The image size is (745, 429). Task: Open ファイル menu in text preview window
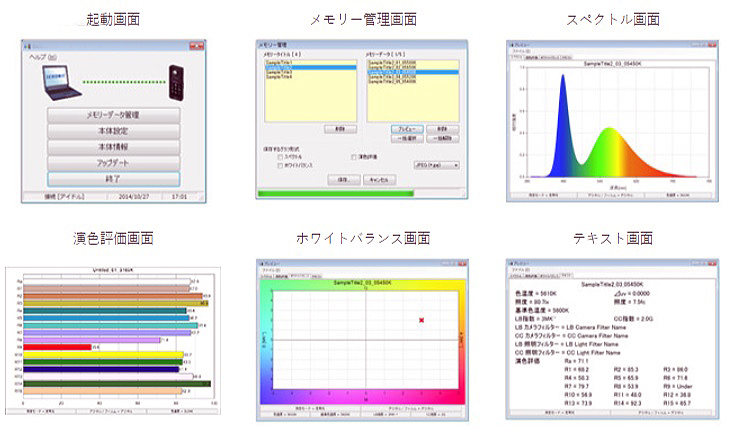[x=521, y=269]
